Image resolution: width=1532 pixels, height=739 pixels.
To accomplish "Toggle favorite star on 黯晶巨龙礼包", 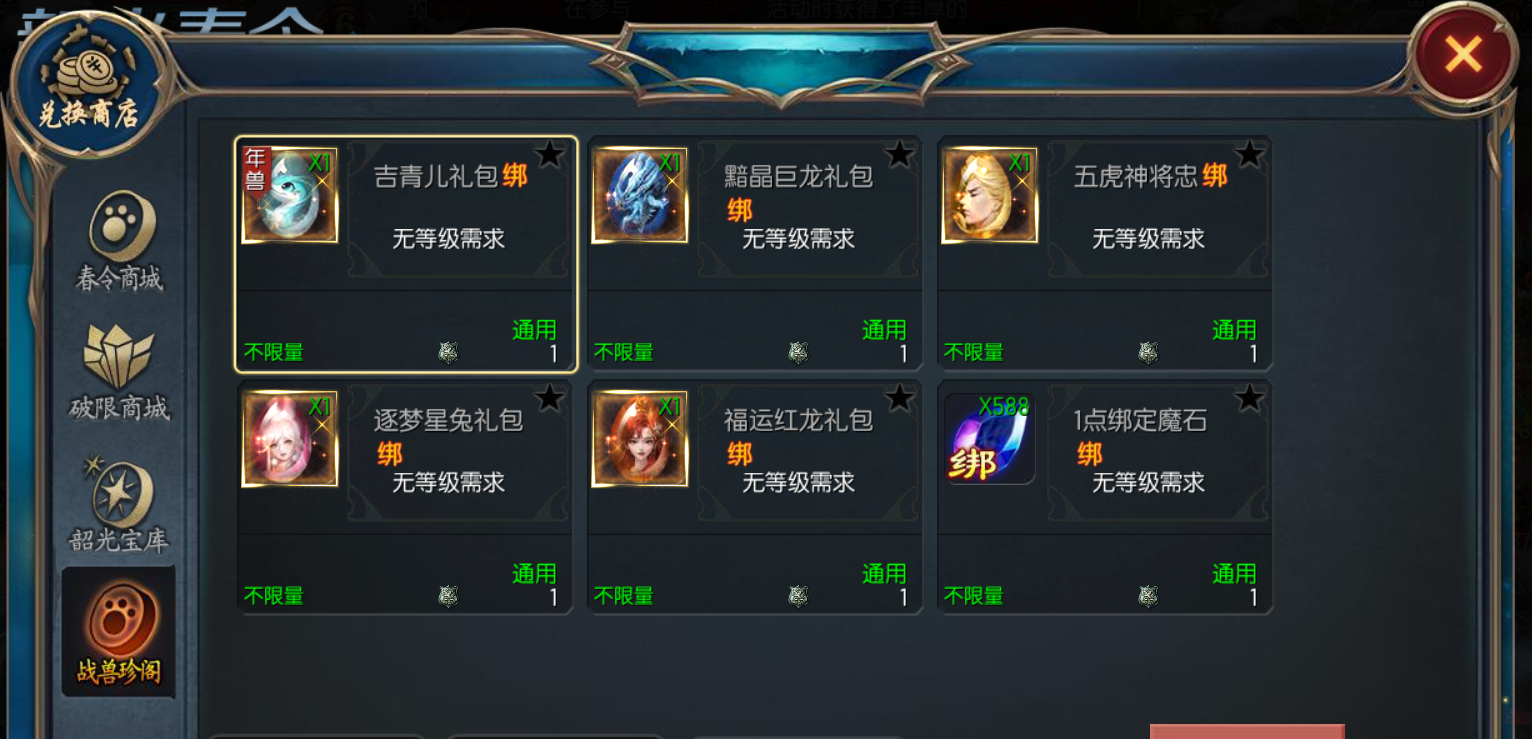I will point(899,154).
